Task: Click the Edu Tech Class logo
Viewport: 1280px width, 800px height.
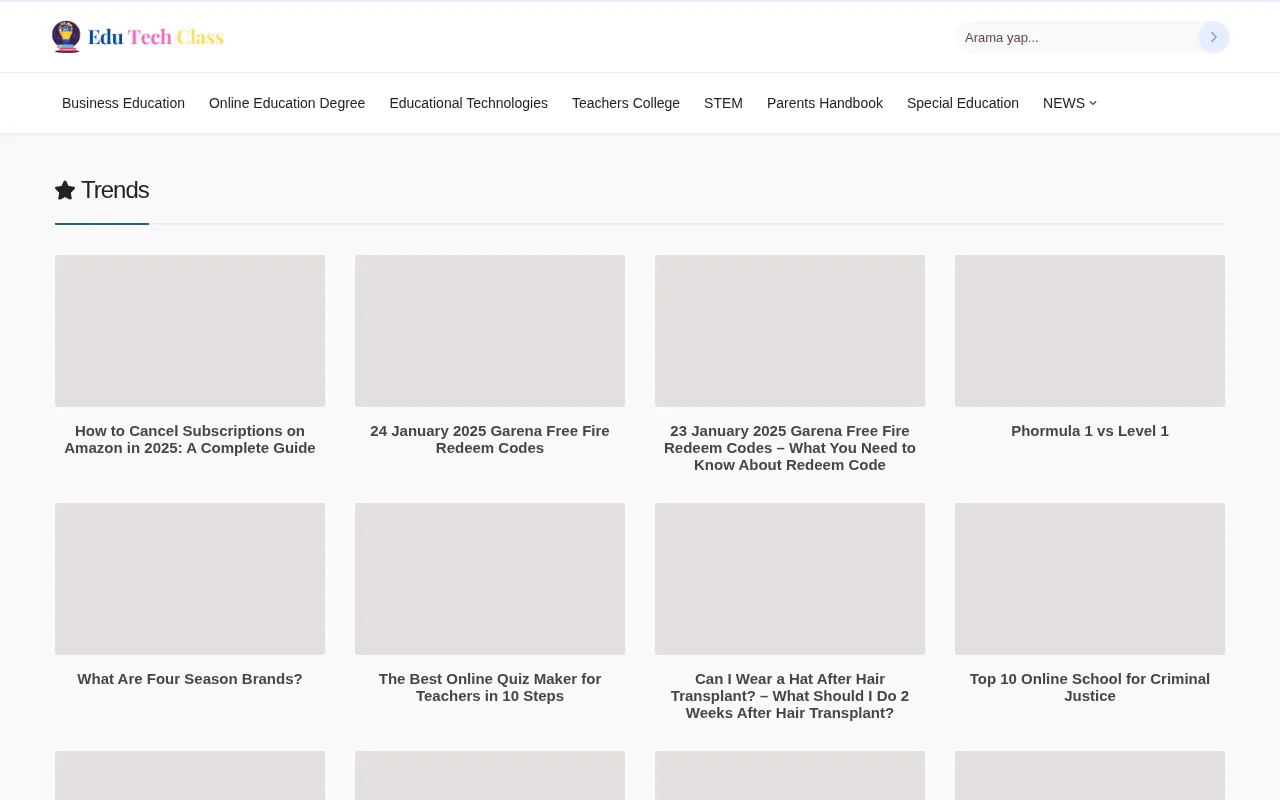Action: 138,37
